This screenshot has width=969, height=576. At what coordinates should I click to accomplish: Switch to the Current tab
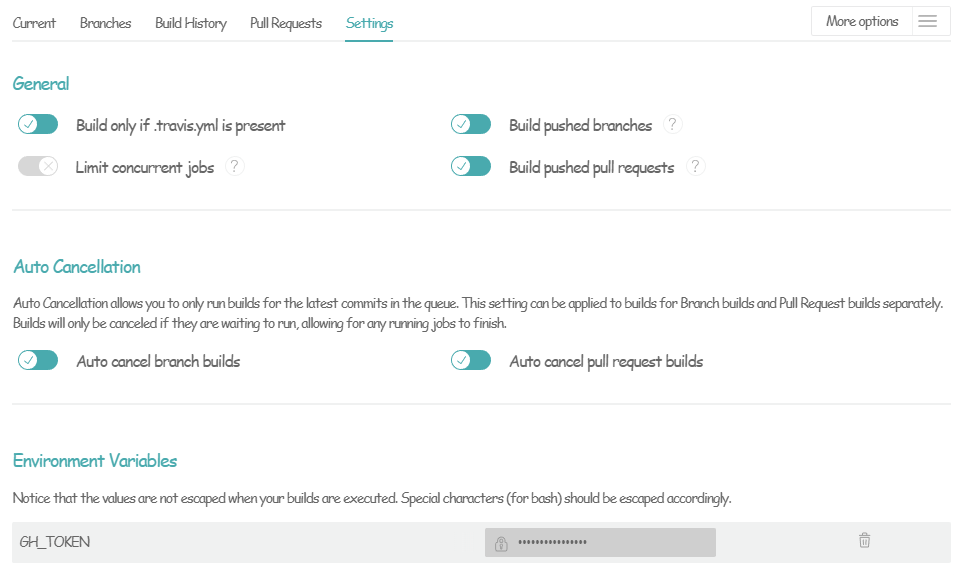point(34,23)
